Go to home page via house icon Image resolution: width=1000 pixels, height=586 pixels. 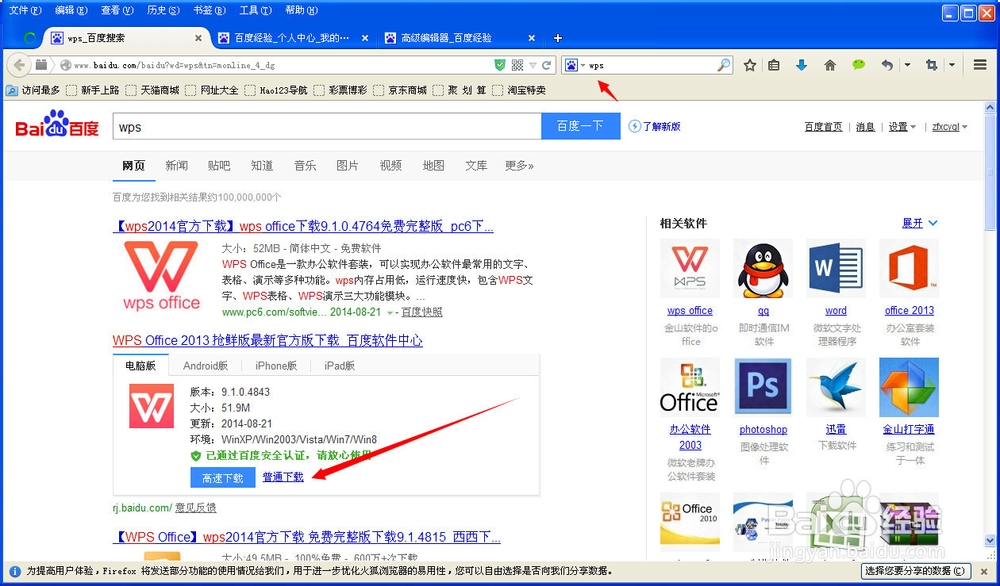pyautogui.click(x=830, y=65)
